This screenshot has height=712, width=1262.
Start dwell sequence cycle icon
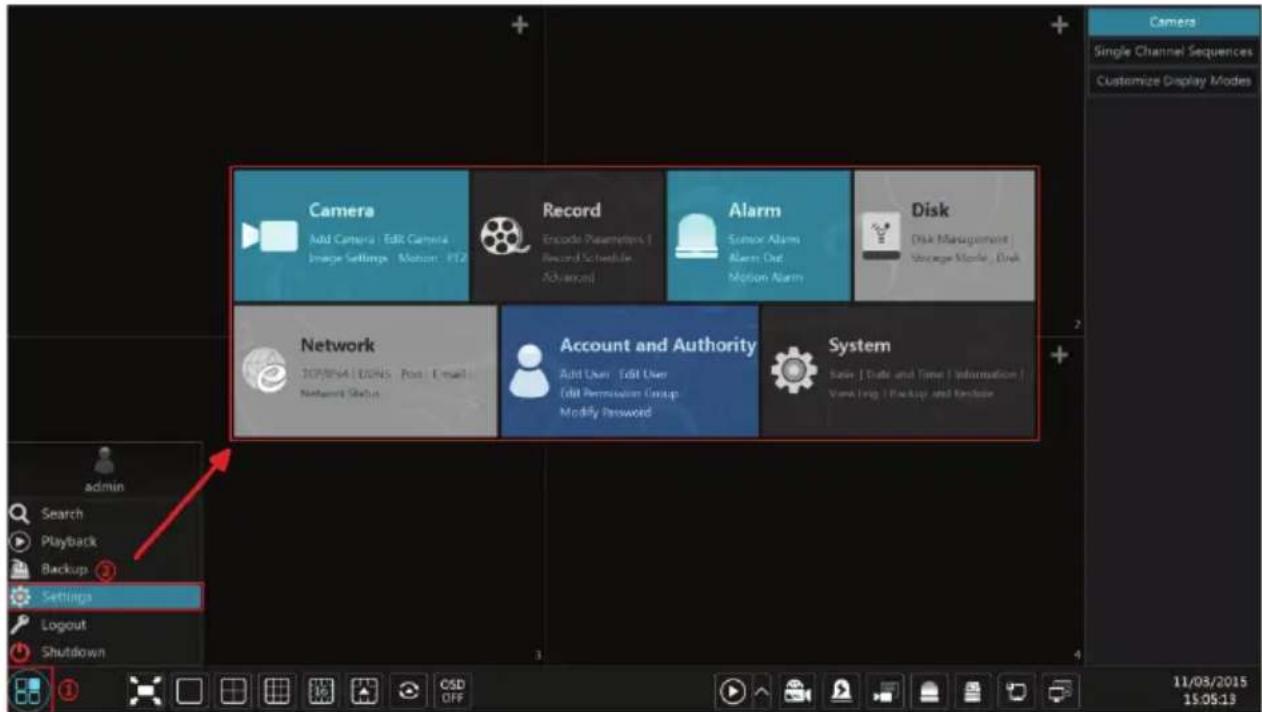tap(409, 690)
